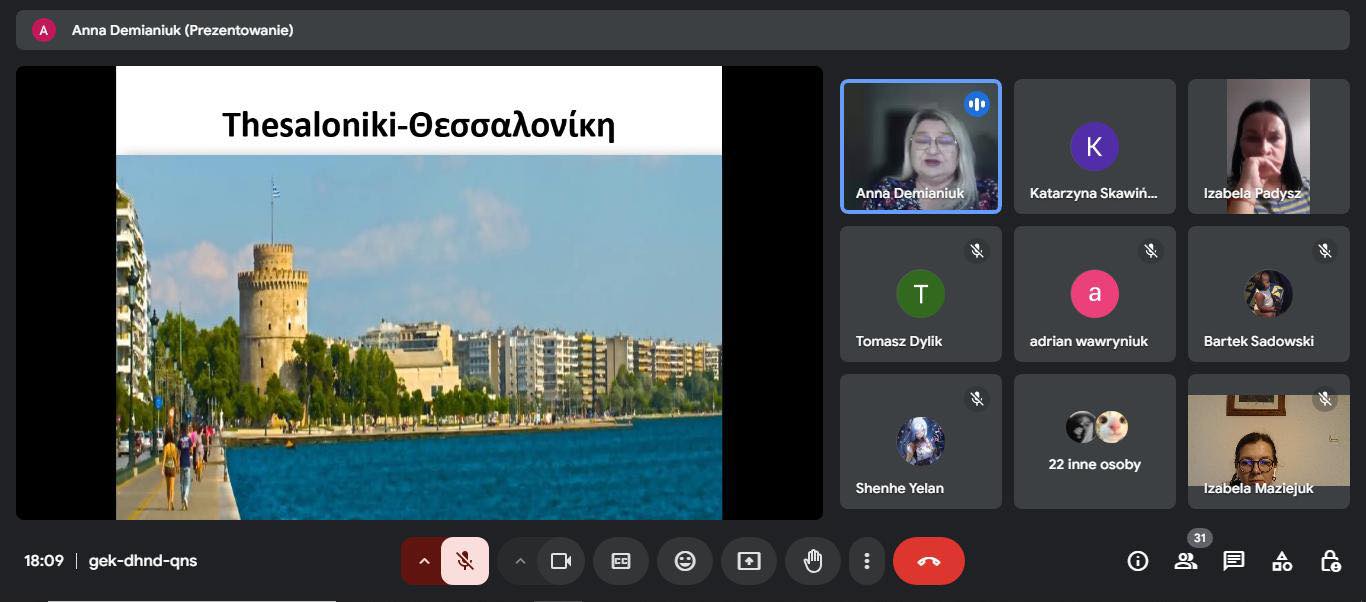This screenshot has width=1366, height=602.
Task: Turn on closed captions
Action: coord(621,561)
